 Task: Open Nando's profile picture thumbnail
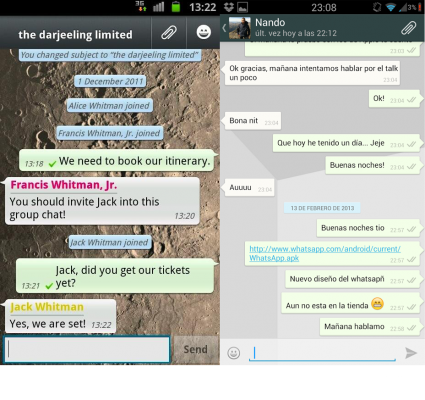click(x=240, y=28)
